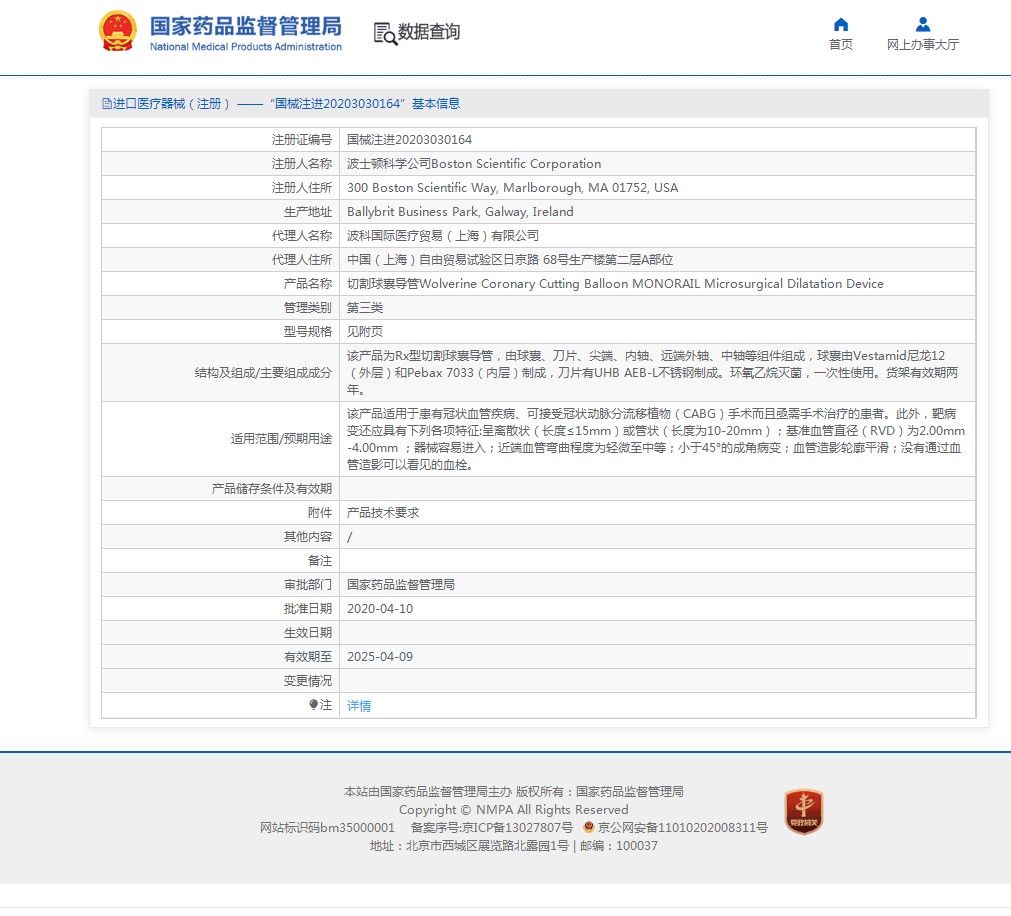Select agent name 波科国际医疗贸易（上海）有限公司
Screen dimensions: 1011x916
tap(443, 236)
